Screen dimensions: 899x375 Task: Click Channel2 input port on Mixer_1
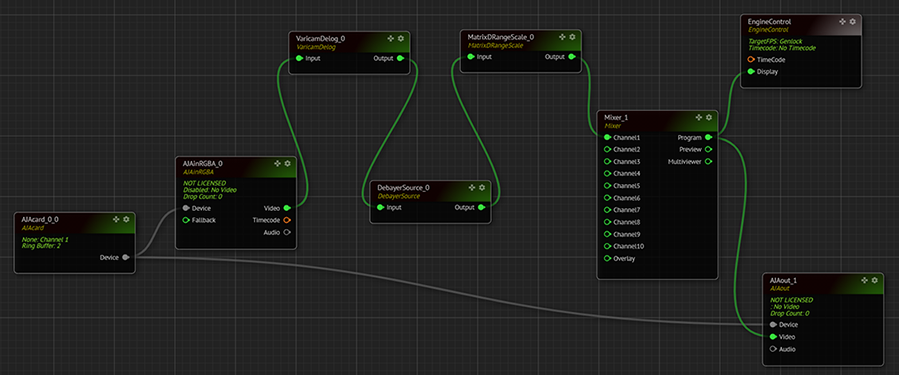coord(608,149)
